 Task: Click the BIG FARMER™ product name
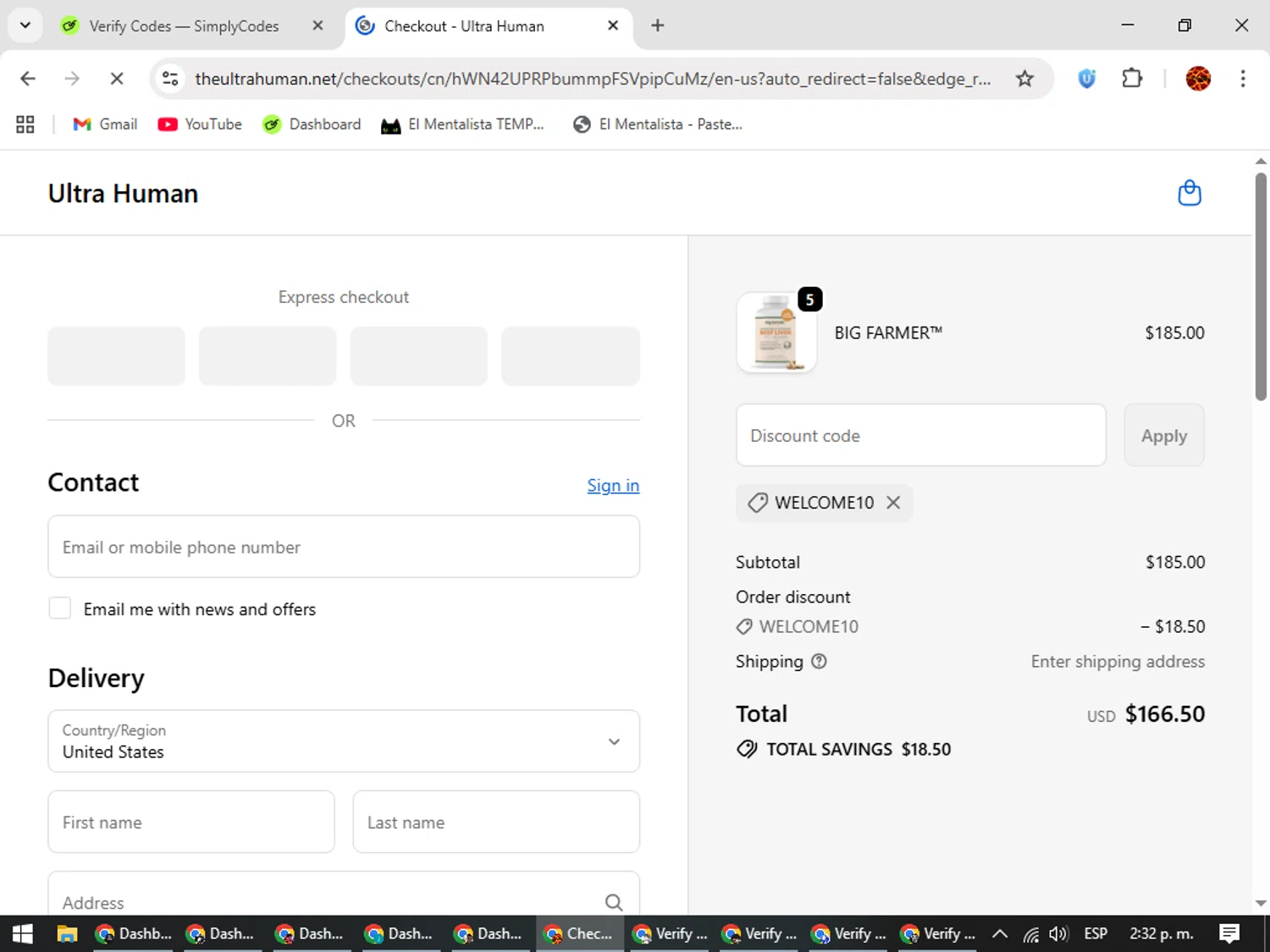pyautogui.click(x=888, y=333)
